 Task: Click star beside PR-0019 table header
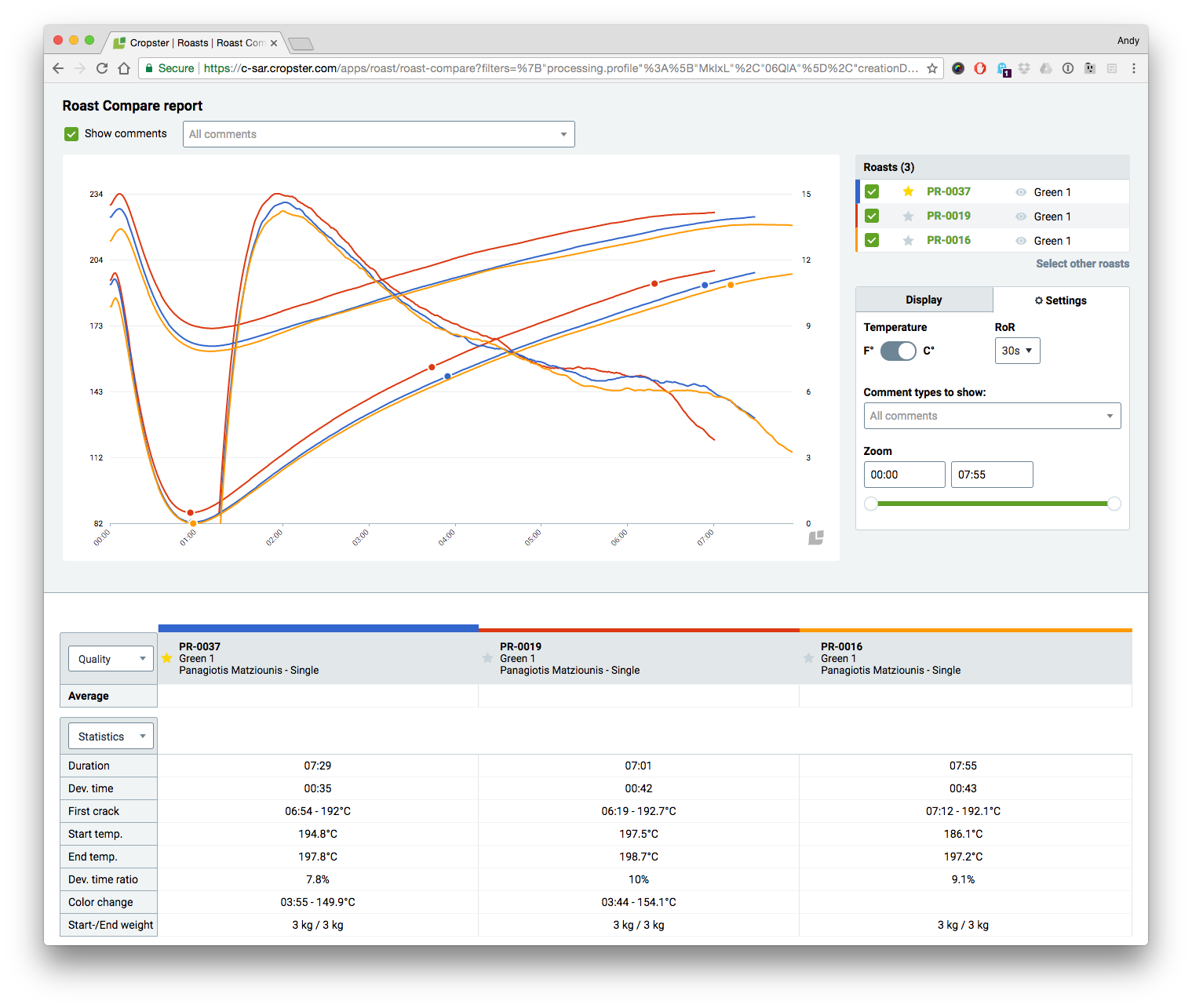487,658
